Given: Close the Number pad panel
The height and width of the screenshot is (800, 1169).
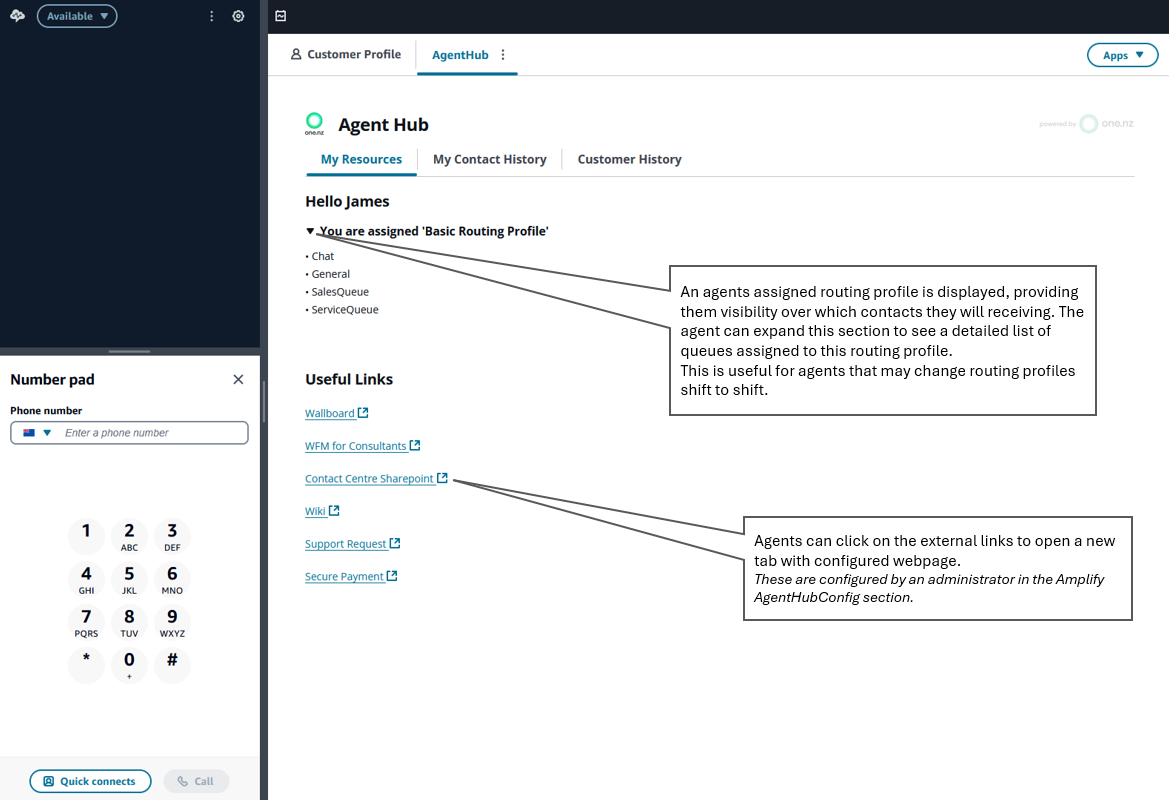Looking at the screenshot, I should pyautogui.click(x=238, y=379).
